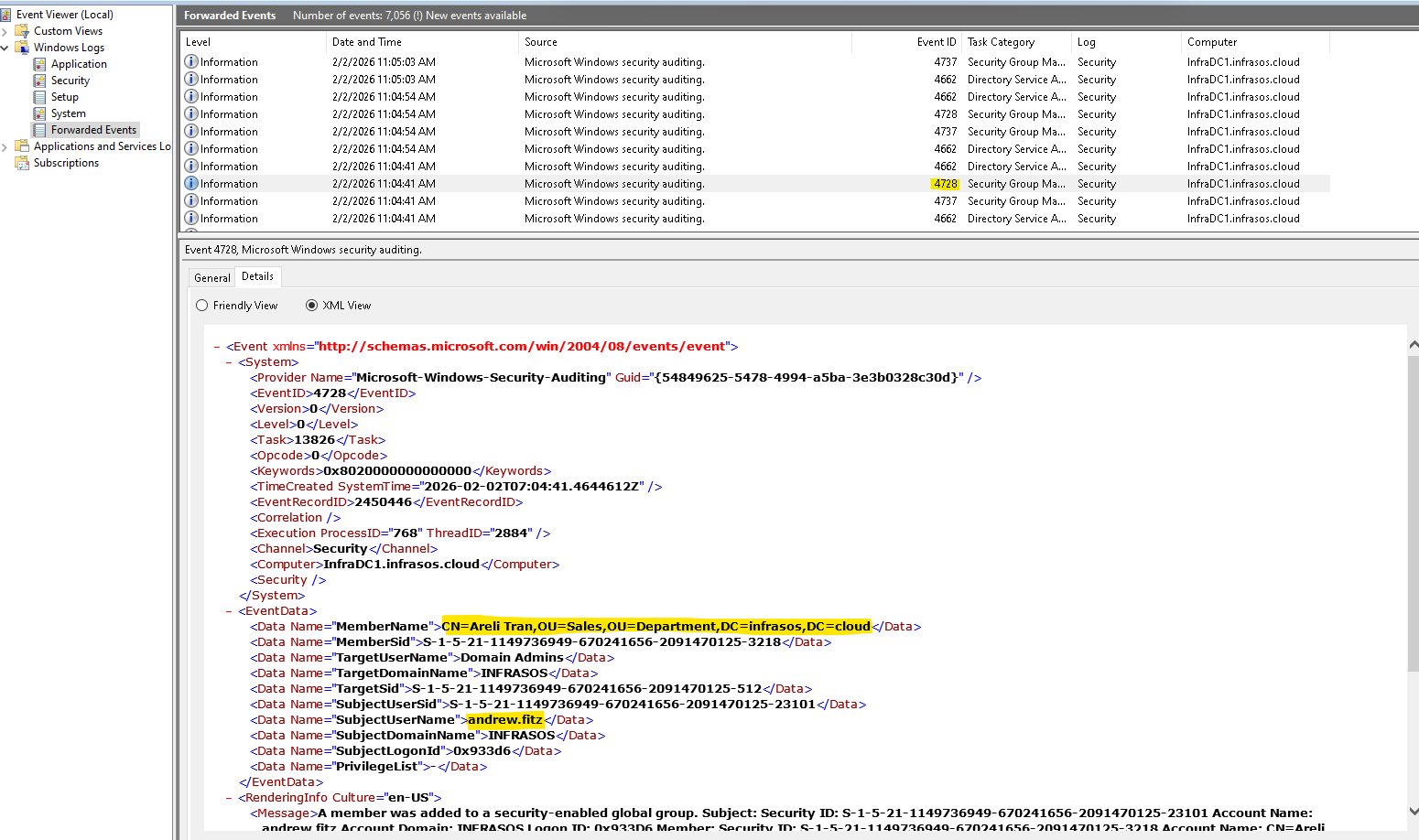Screen dimensions: 1419x840
Task: Click the 'Forwarded Events' pane title
Action: coord(230,16)
